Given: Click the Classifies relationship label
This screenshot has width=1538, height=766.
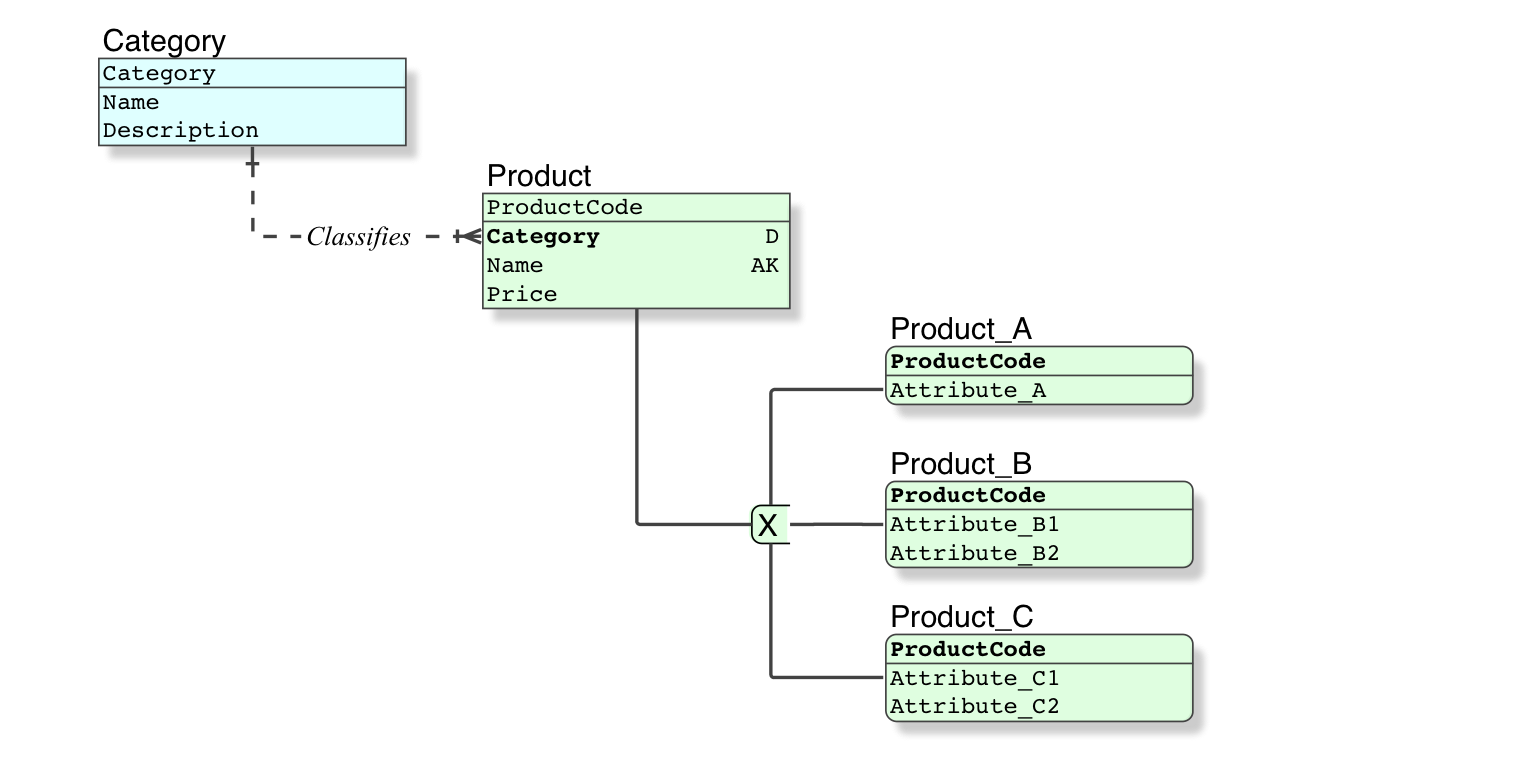Looking at the screenshot, I should coord(359,237).
